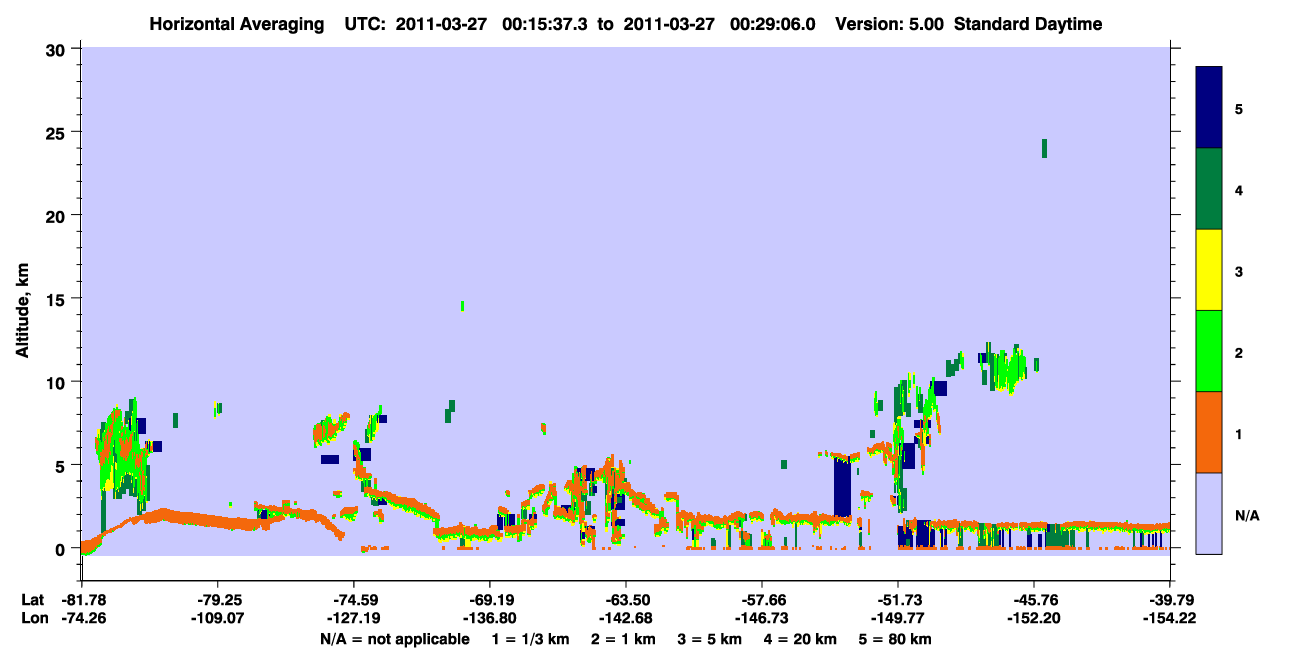Click the end time '00:29:06.0' in title
The image size is (1300, 667).
[774, 24]
